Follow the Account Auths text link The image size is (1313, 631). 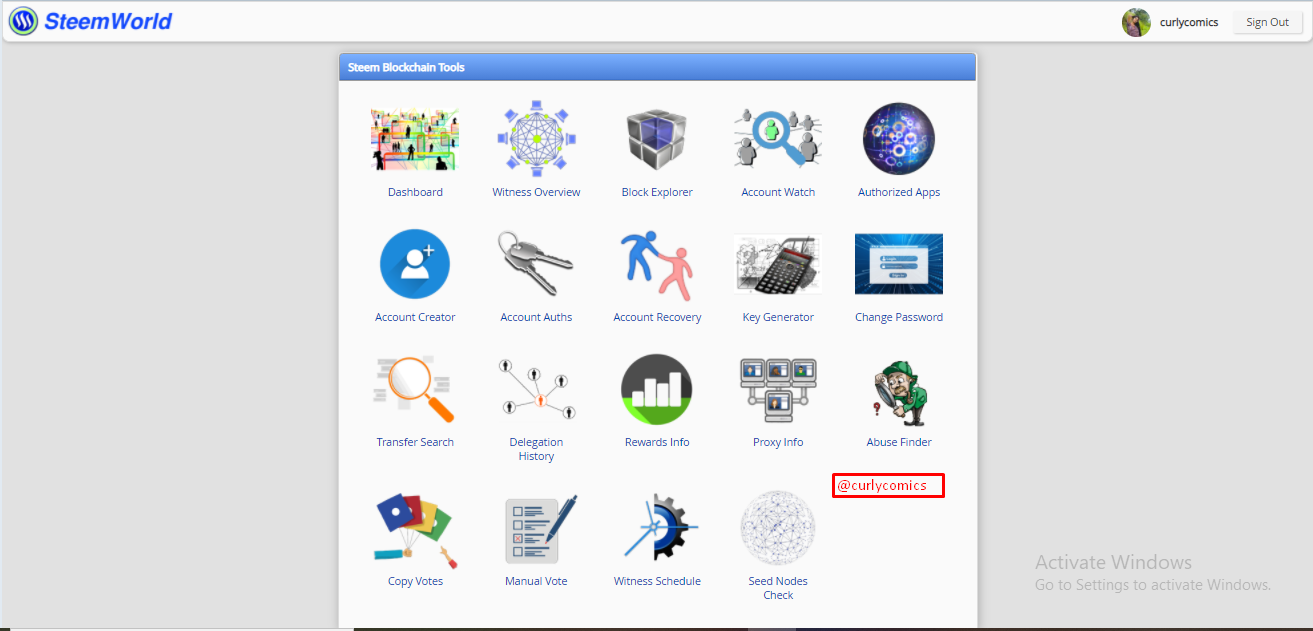click(x=536, y=317)
